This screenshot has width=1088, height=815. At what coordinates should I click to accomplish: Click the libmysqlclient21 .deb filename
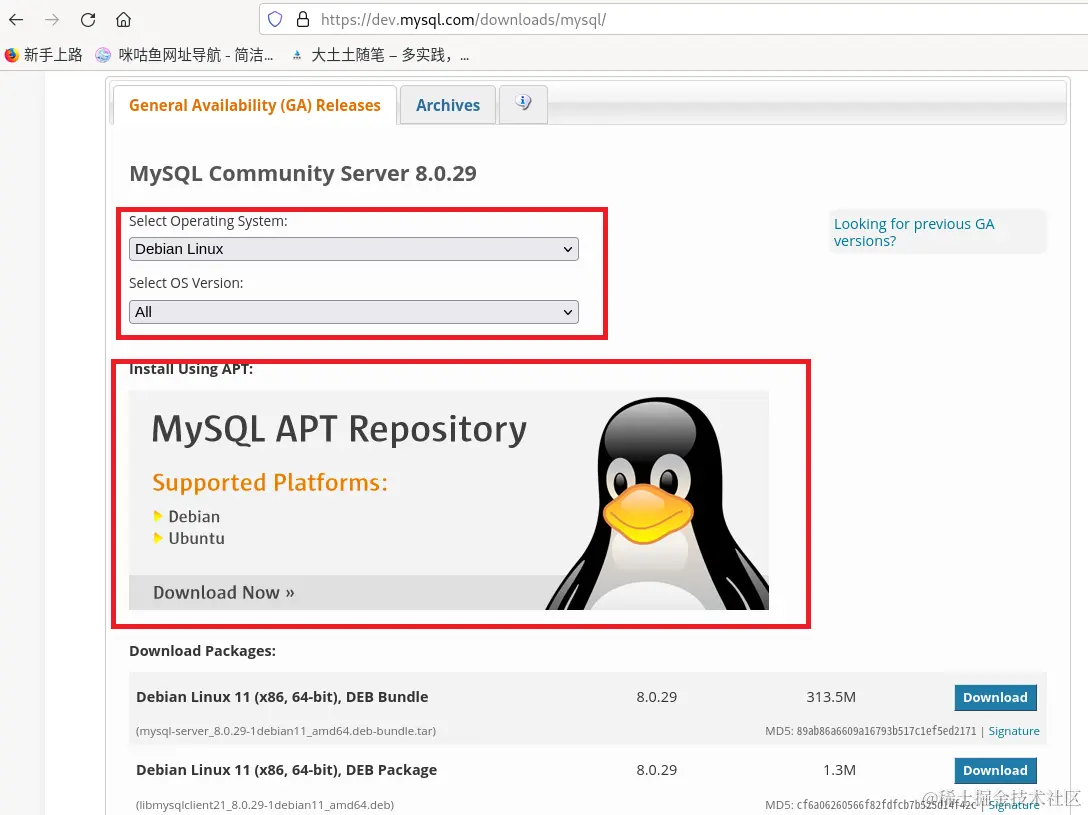(265, 805)
